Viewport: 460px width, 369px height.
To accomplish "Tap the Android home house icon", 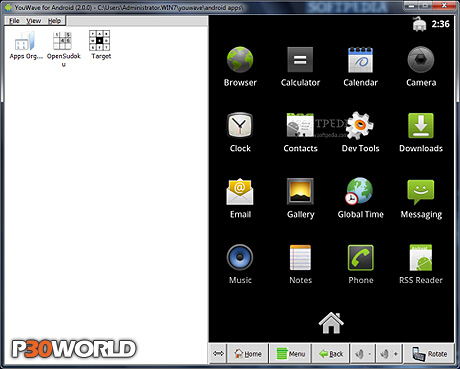I will [331, 323].
